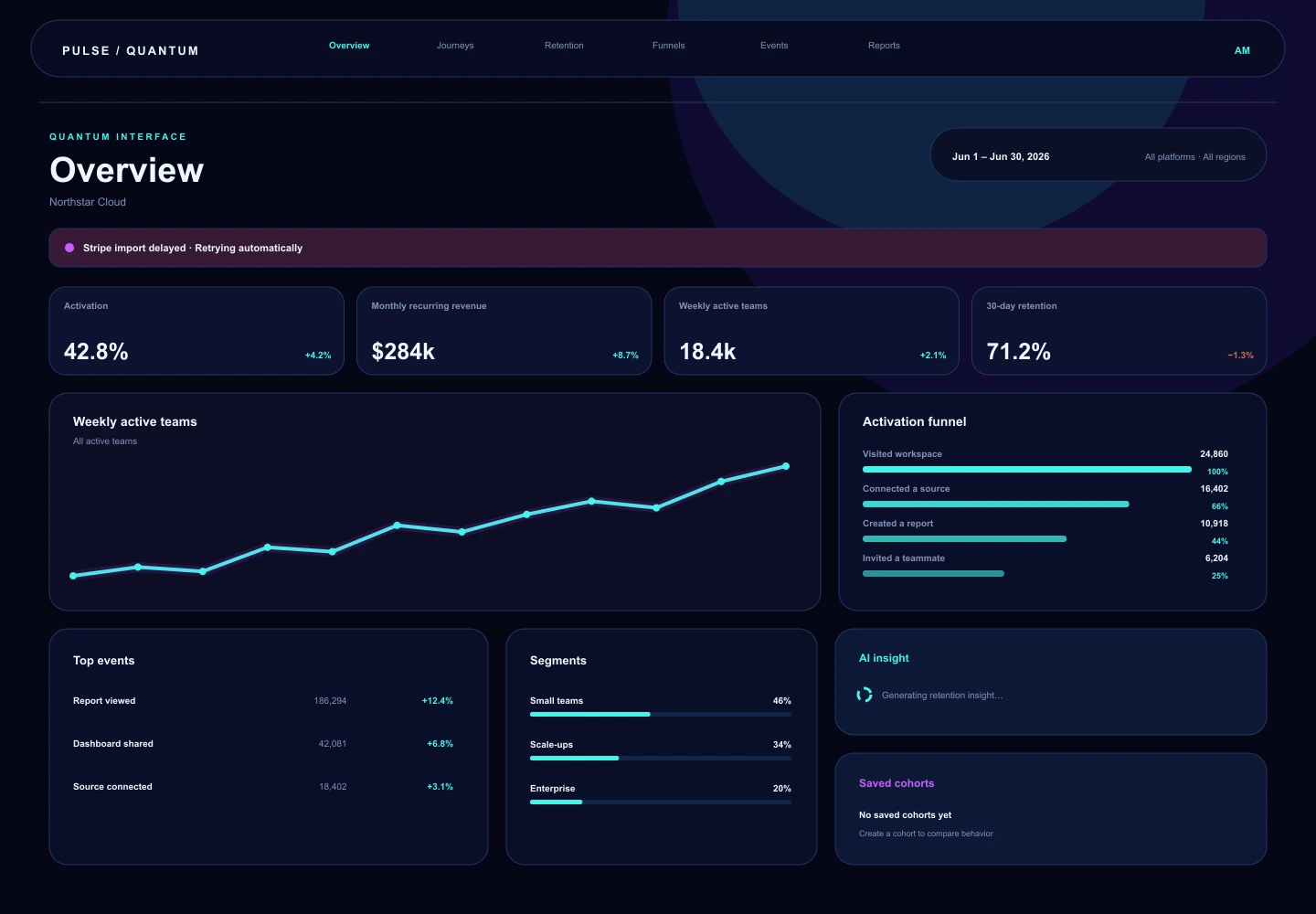Viewport: 1316px width, 914px height.
Task: Click the PULSE / QUANTUM logo
Action: pyautogui.click(x=131, y=51)
